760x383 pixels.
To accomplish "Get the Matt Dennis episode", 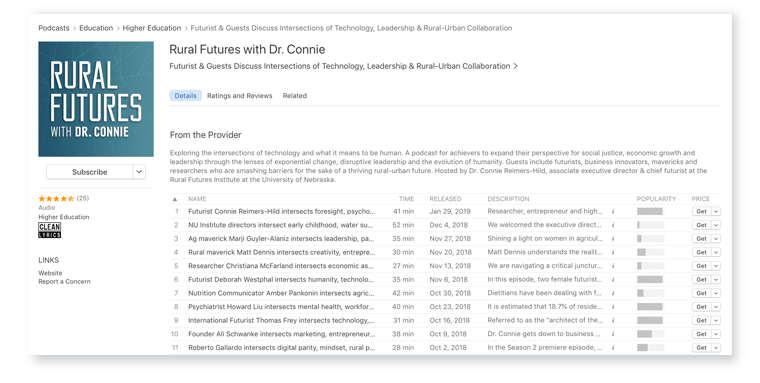I will (701, 252).
